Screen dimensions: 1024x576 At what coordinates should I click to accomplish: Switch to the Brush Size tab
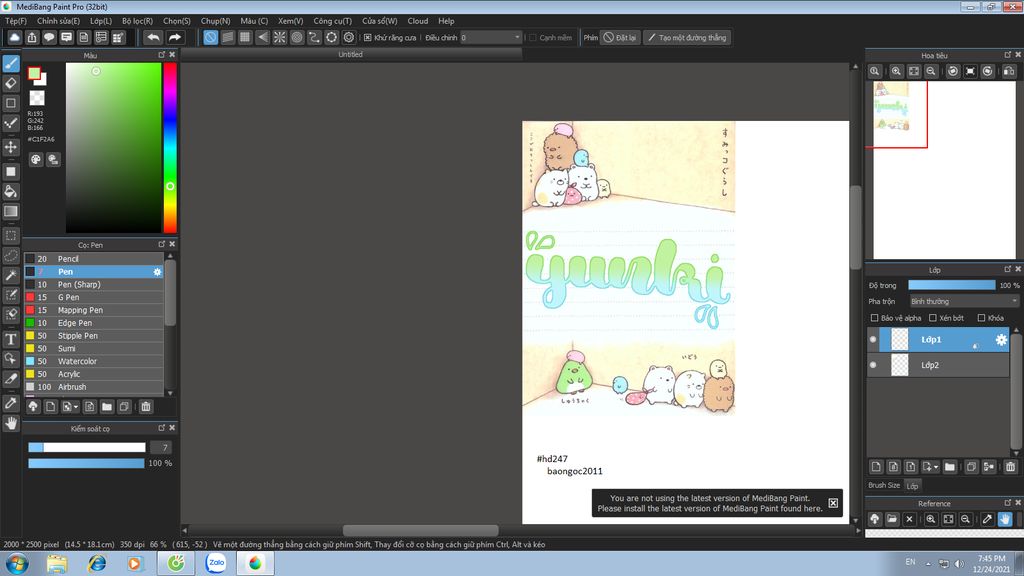[884, 485]
